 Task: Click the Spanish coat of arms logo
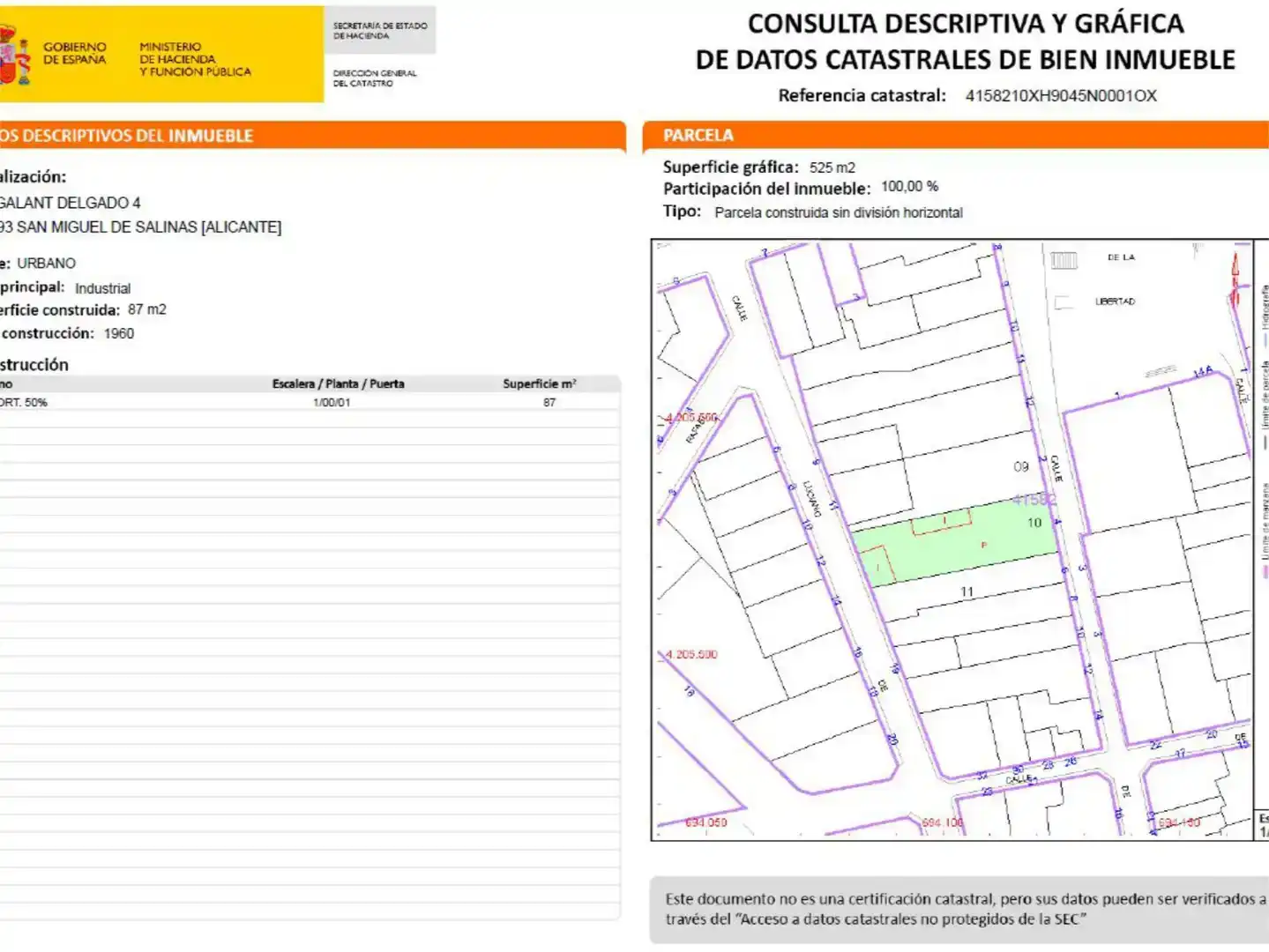(14, 55)
